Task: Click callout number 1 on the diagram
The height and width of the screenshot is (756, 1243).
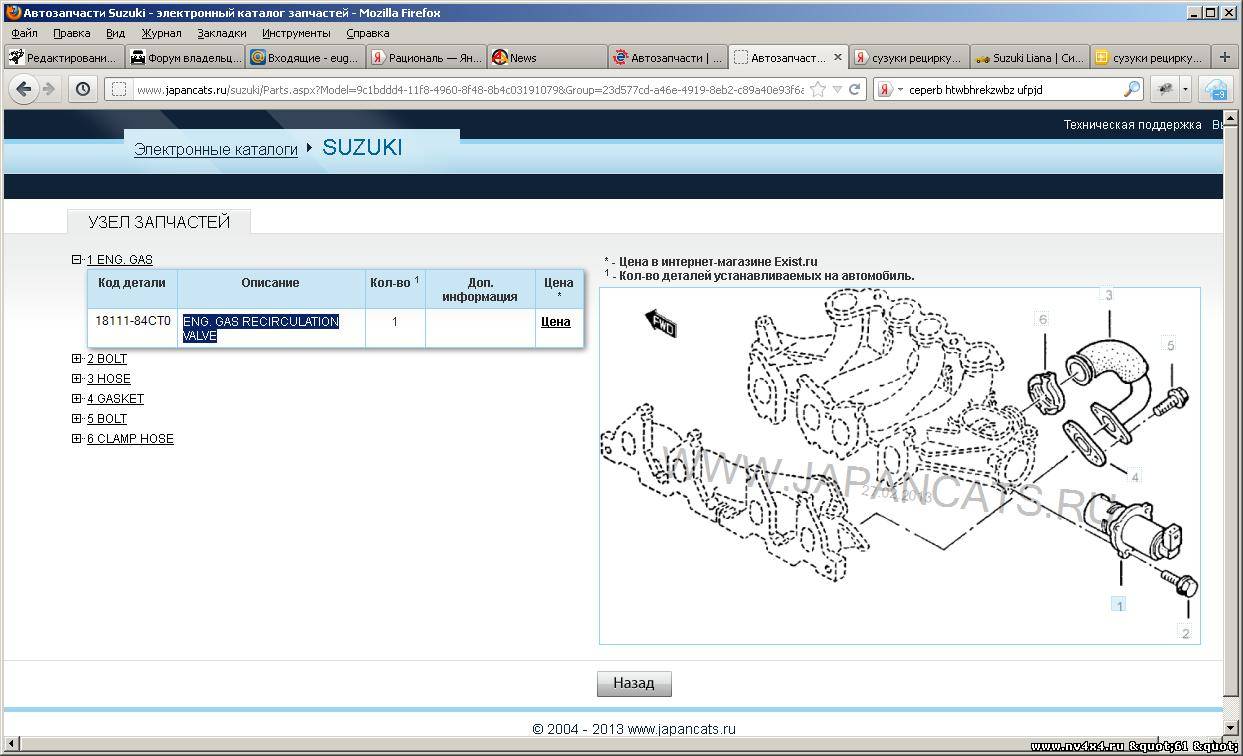Action: coord(1120,605)
